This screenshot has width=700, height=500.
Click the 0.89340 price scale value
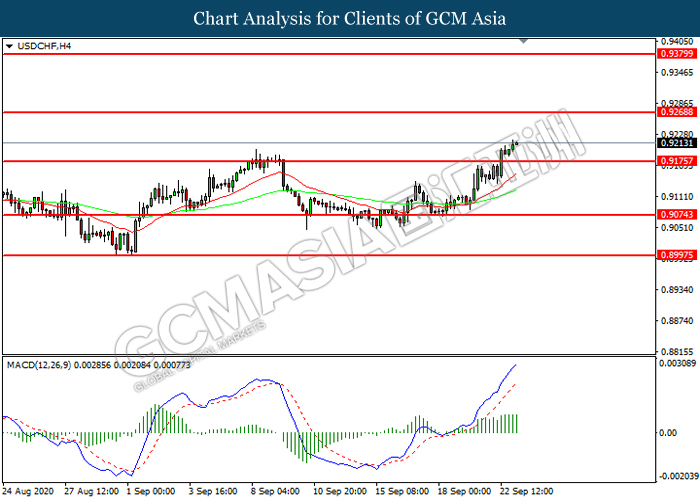(677, 290)
